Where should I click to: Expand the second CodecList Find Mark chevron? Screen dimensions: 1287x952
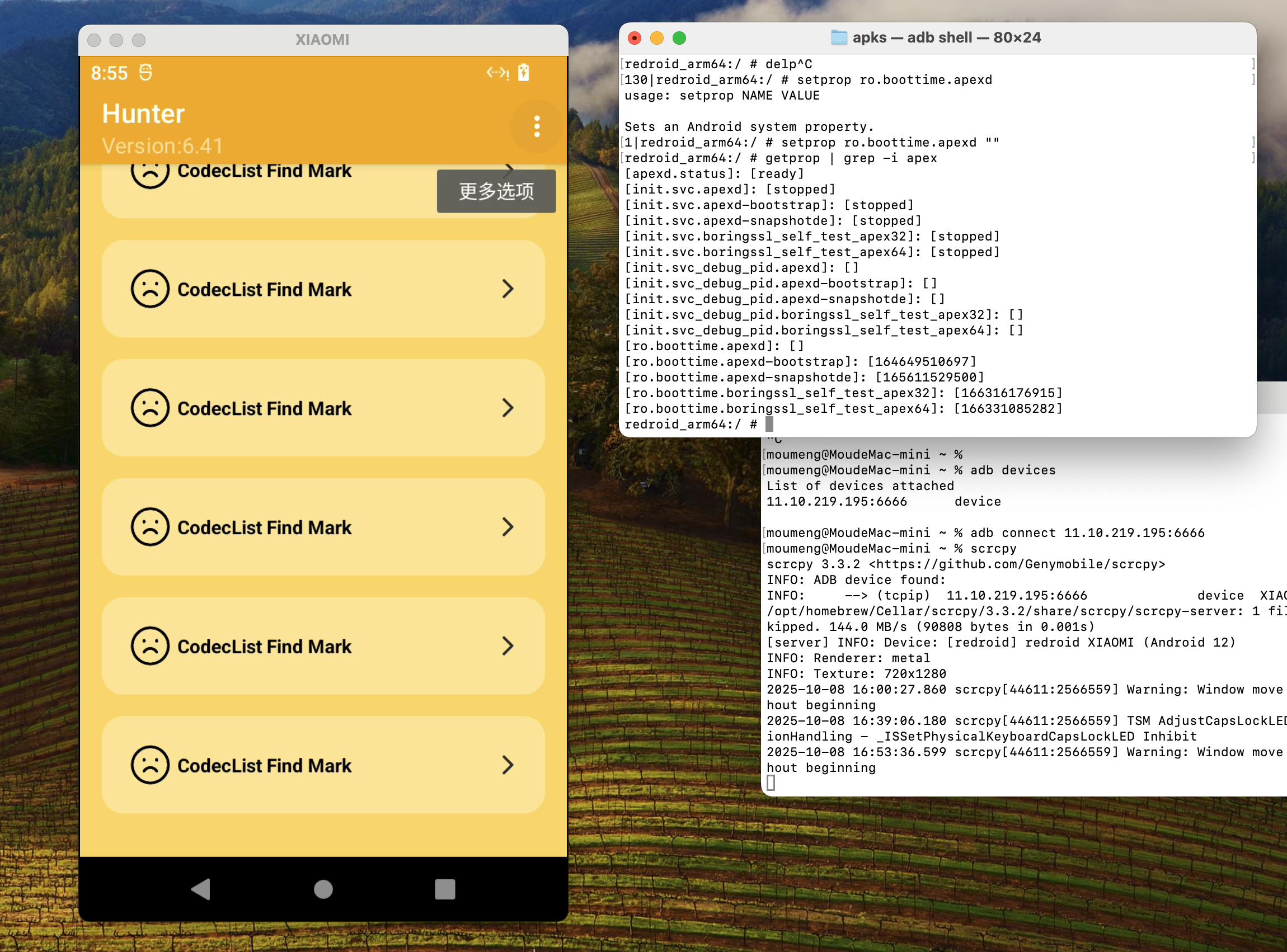(x=507, y=289)
